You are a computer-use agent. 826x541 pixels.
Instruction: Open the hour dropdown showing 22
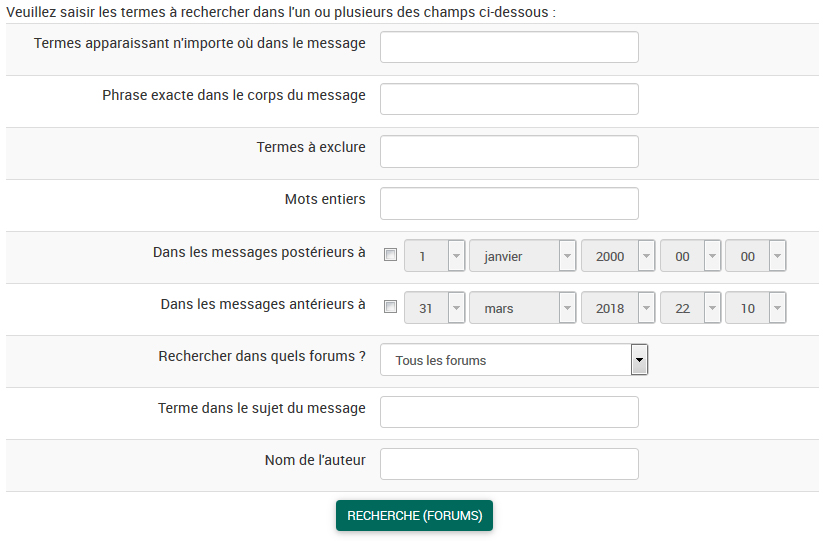(690, 308)
